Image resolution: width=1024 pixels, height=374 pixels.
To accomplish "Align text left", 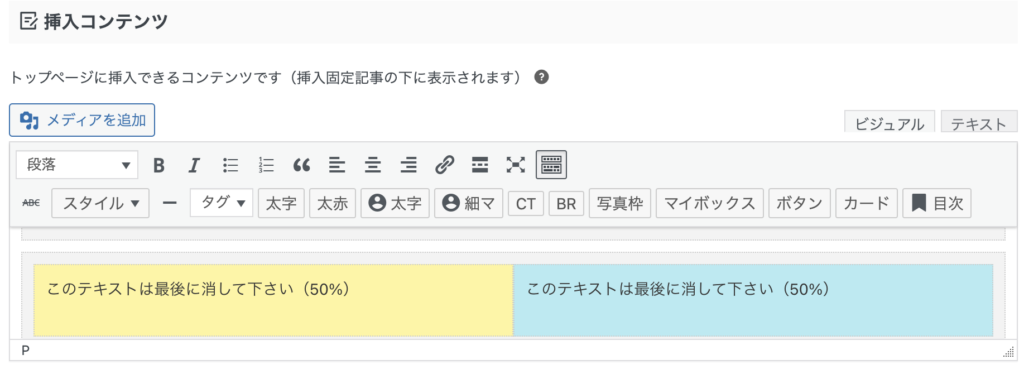I will [337, 165].
